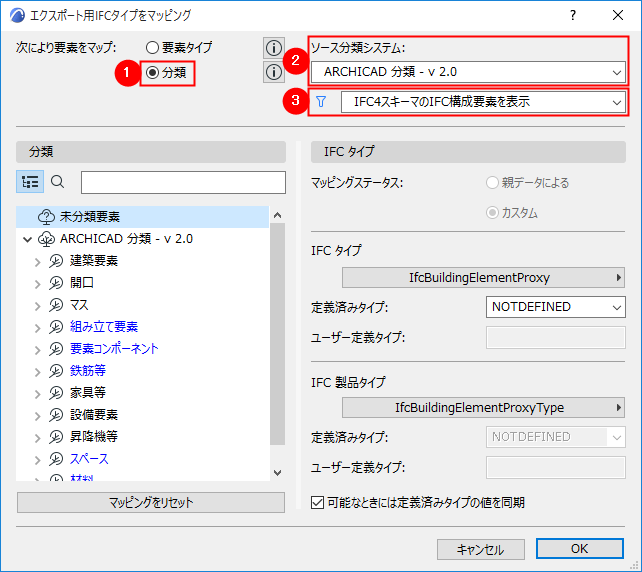The width and height of the screenshot is (642, 572).
Task: Expand the 昇降機等 branch
Action: coord(38,438)
